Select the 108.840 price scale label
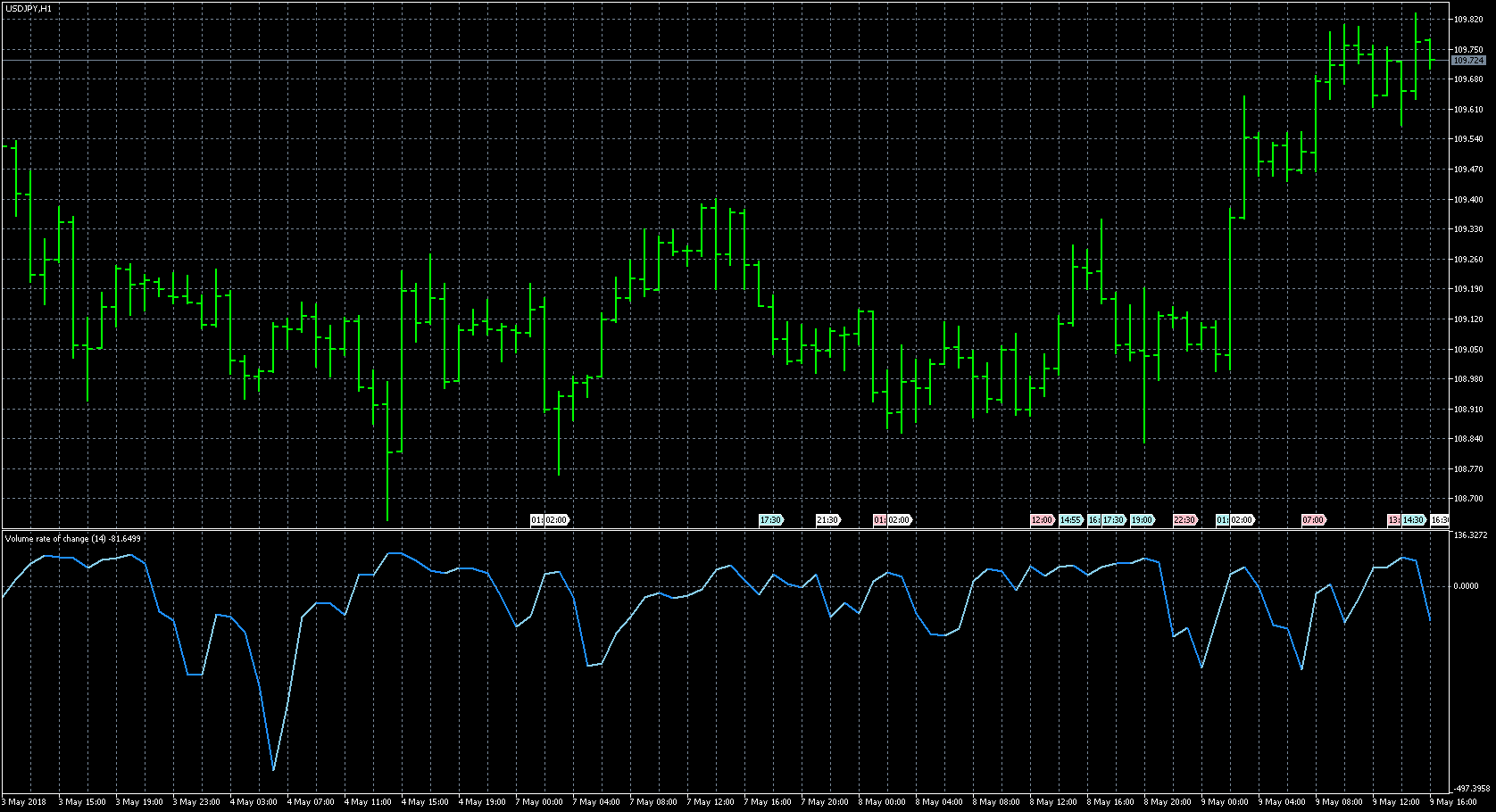Viewport: 1496px width, 812px height. (x=1468, y=439)
